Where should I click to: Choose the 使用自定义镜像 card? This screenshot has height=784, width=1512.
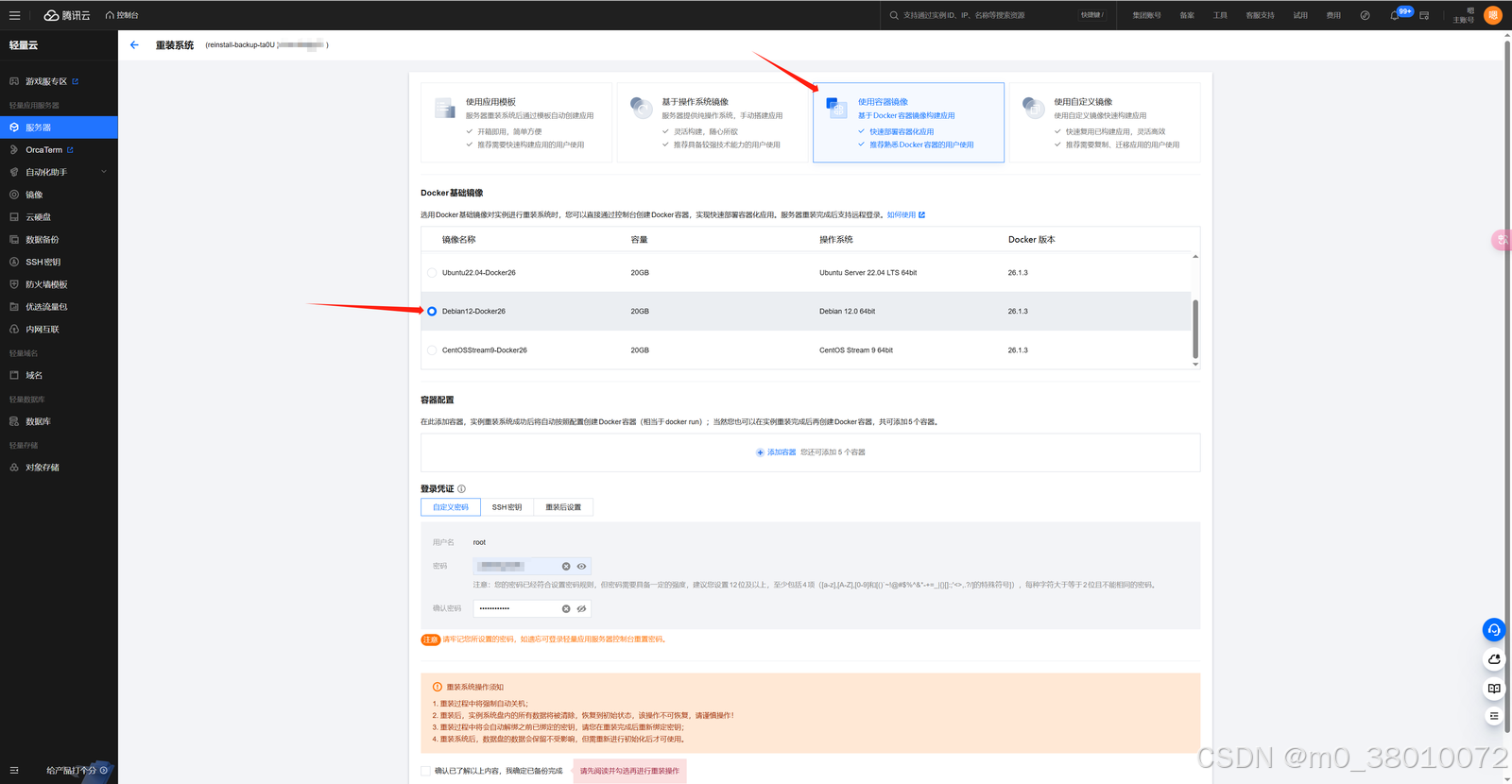1105,123
